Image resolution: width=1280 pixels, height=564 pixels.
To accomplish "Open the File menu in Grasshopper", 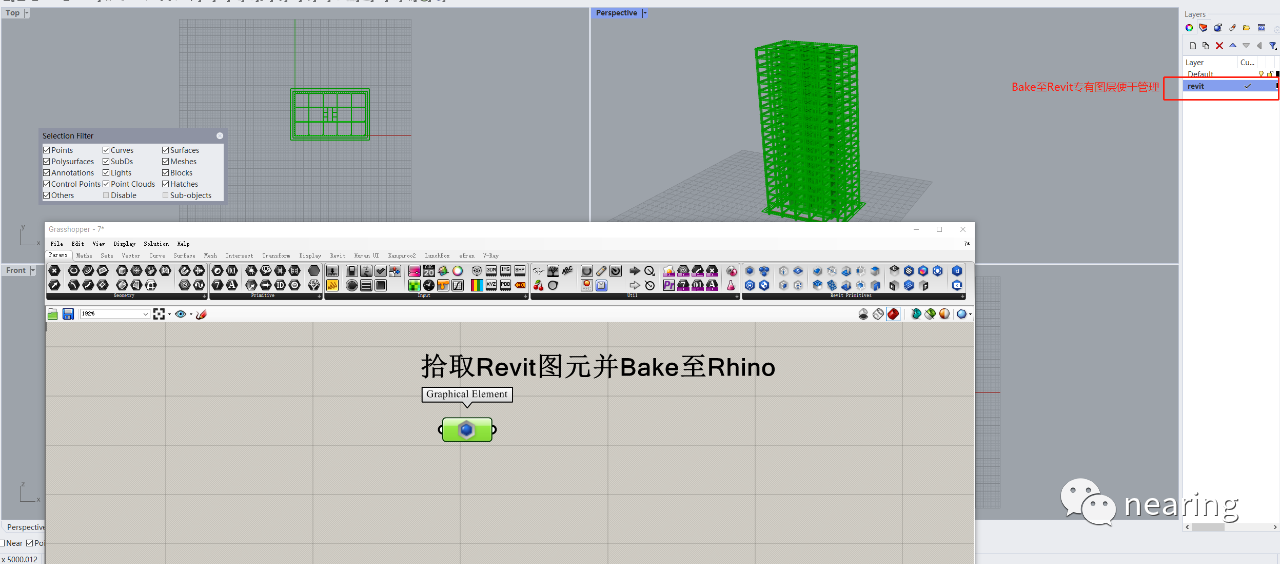I will [57, 244].
